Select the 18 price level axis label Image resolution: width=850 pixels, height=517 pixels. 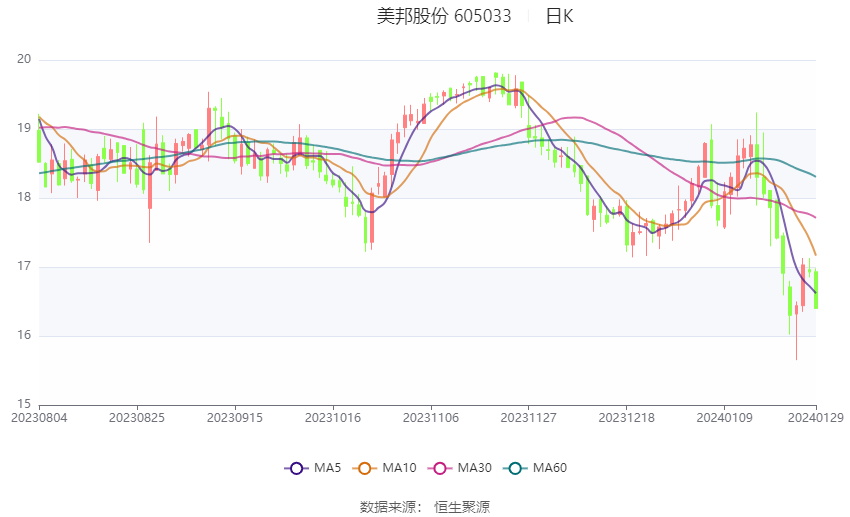24,197
